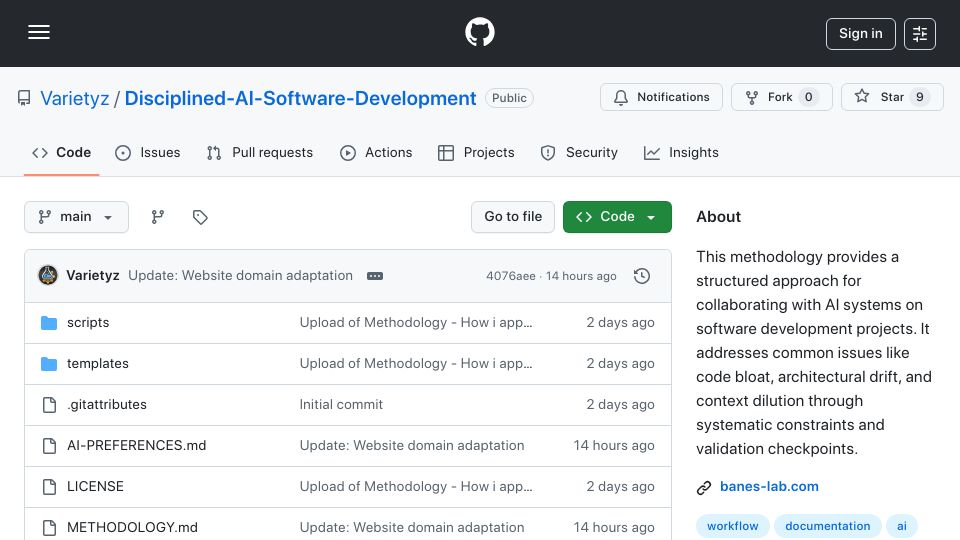Fork this repository

[x=781, y=97]
